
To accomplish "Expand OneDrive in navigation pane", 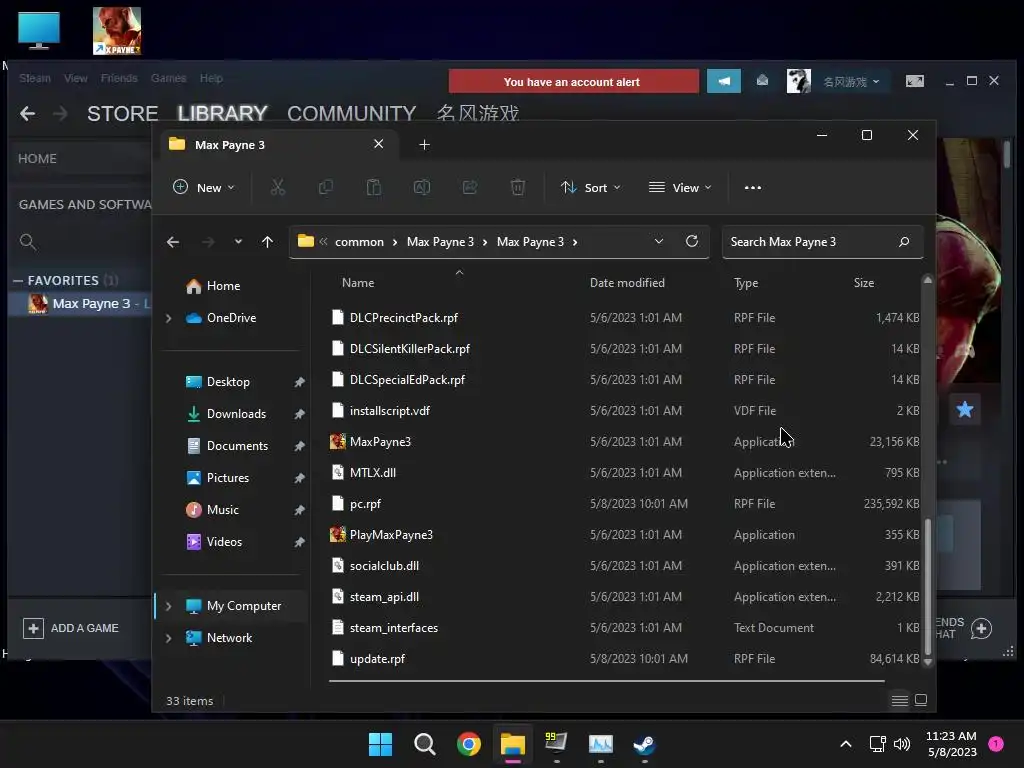I will 168,318.
